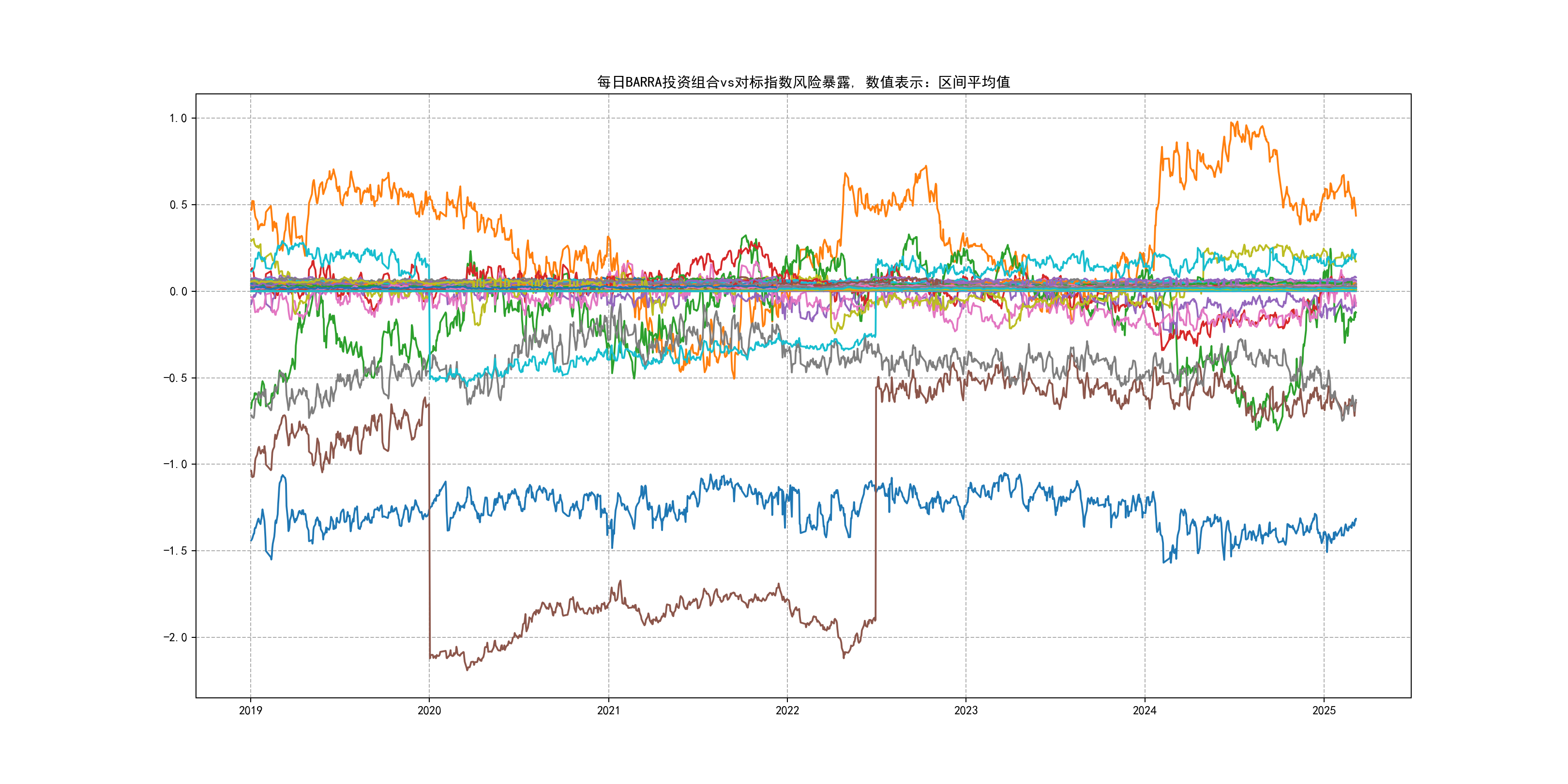Click the brown line's lowest point in early 2020

click(x=467, y=670)
